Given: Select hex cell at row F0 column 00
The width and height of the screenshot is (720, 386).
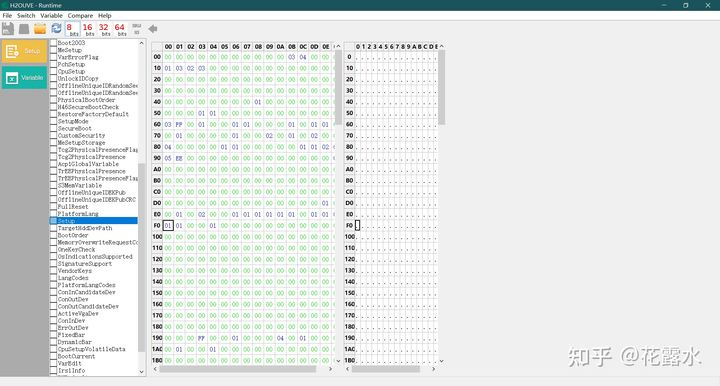Looking at the screenshot, I should pyautogui.click(x=168, y=225).
